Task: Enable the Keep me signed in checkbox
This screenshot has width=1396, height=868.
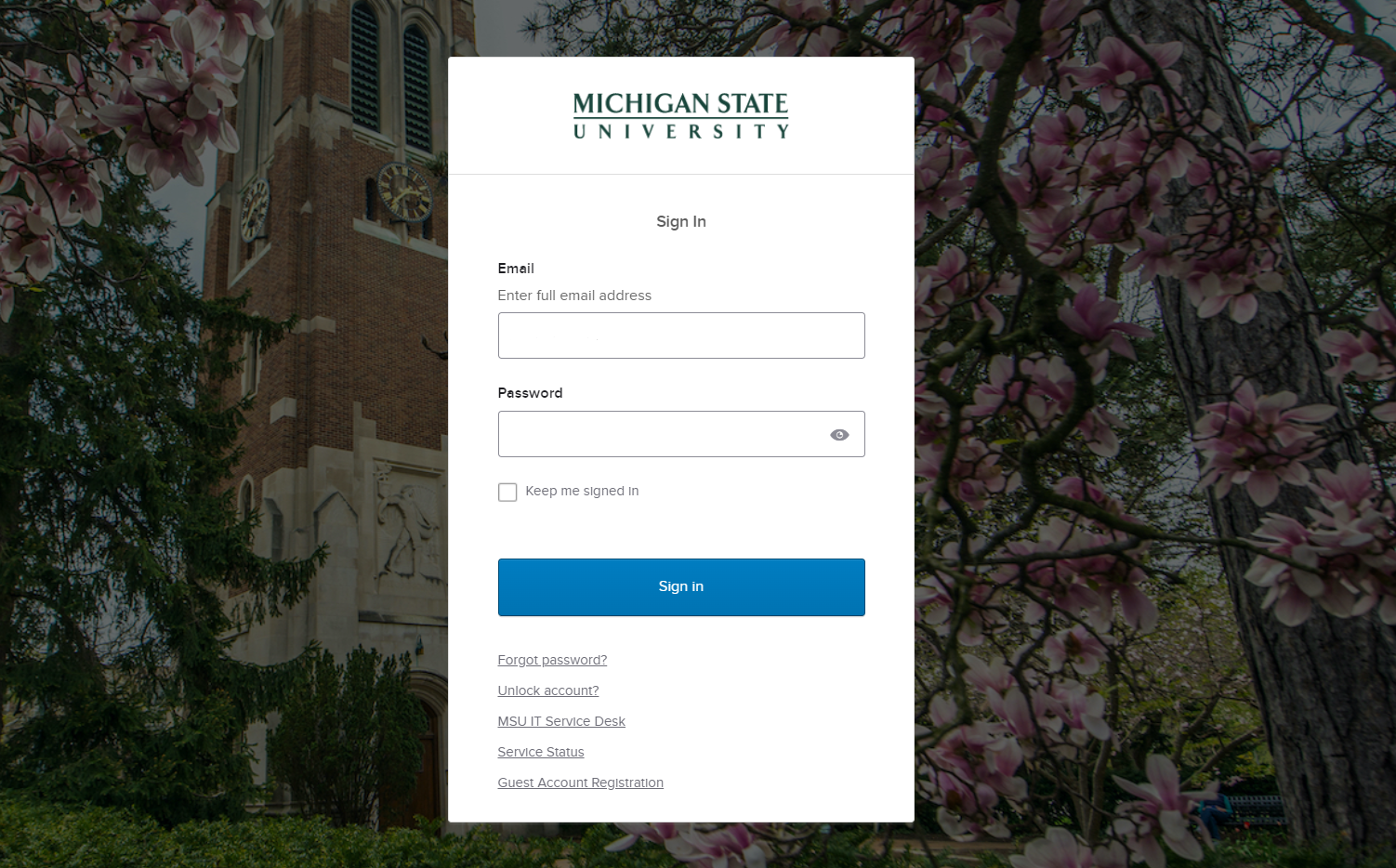Action: tap(507, 492)
